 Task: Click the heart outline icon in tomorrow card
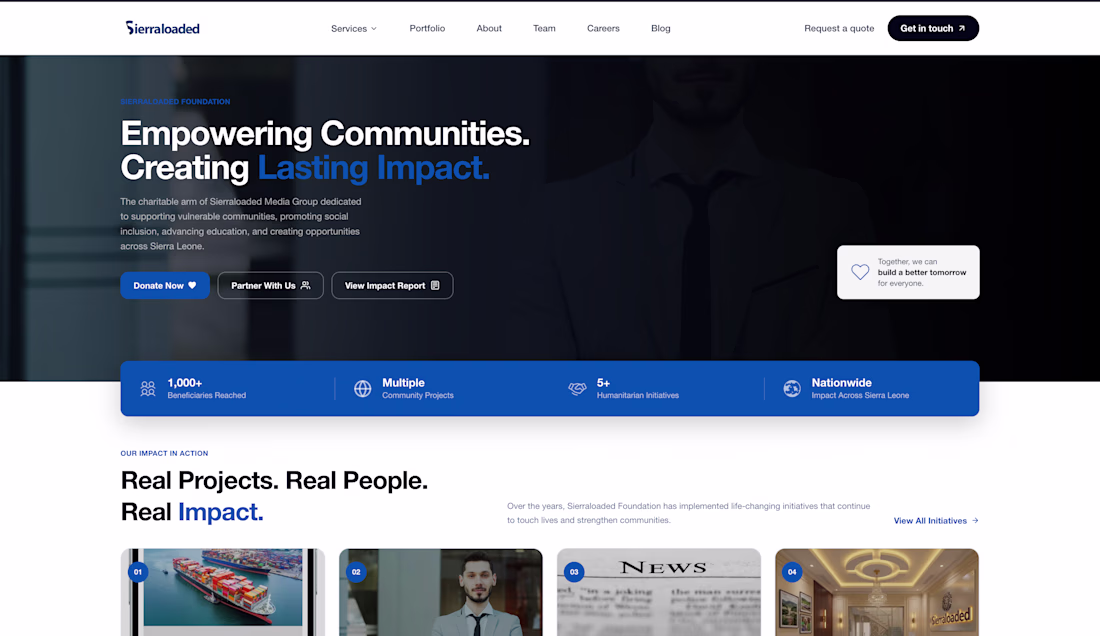pos(860,272)
